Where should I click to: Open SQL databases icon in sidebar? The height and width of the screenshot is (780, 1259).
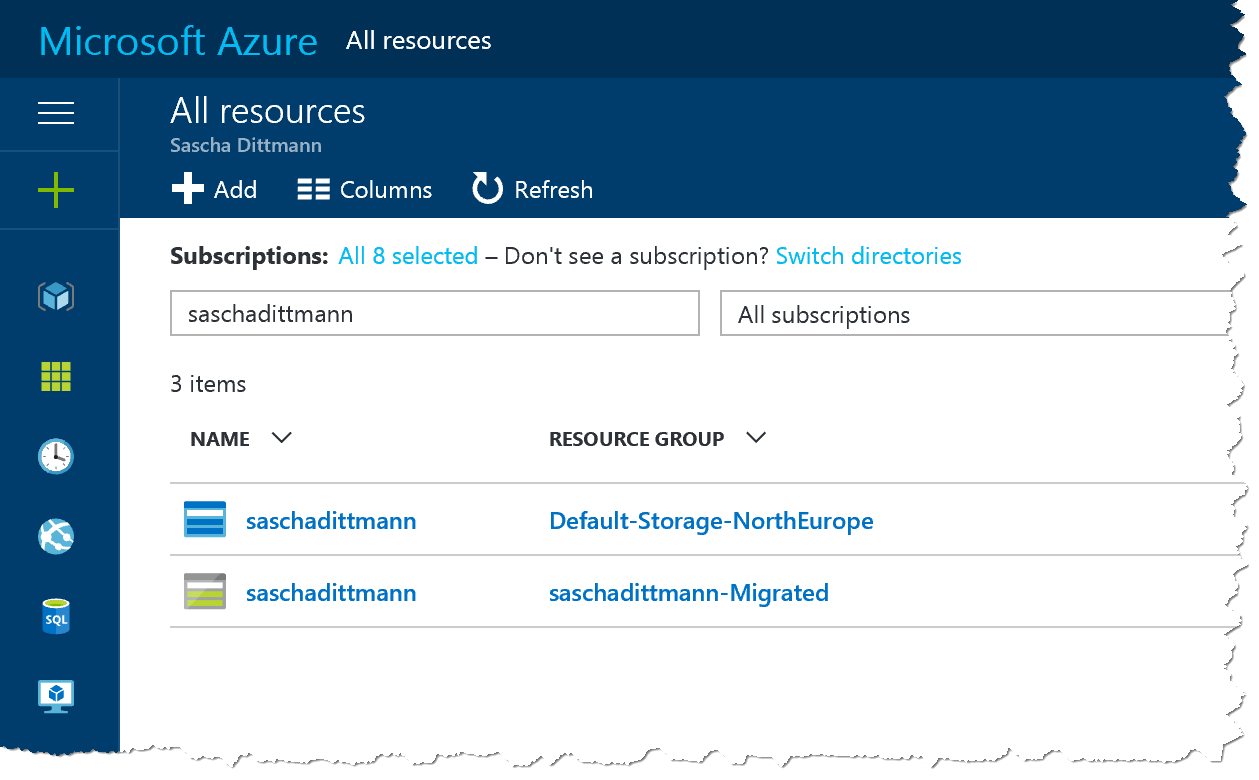coord(56,616)
